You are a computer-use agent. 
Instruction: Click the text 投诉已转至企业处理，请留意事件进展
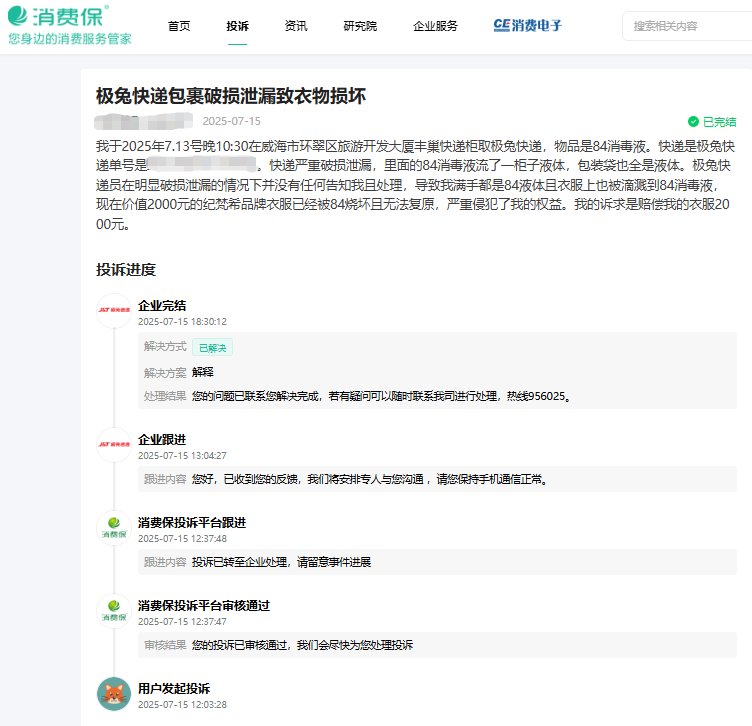pos(282,562)
